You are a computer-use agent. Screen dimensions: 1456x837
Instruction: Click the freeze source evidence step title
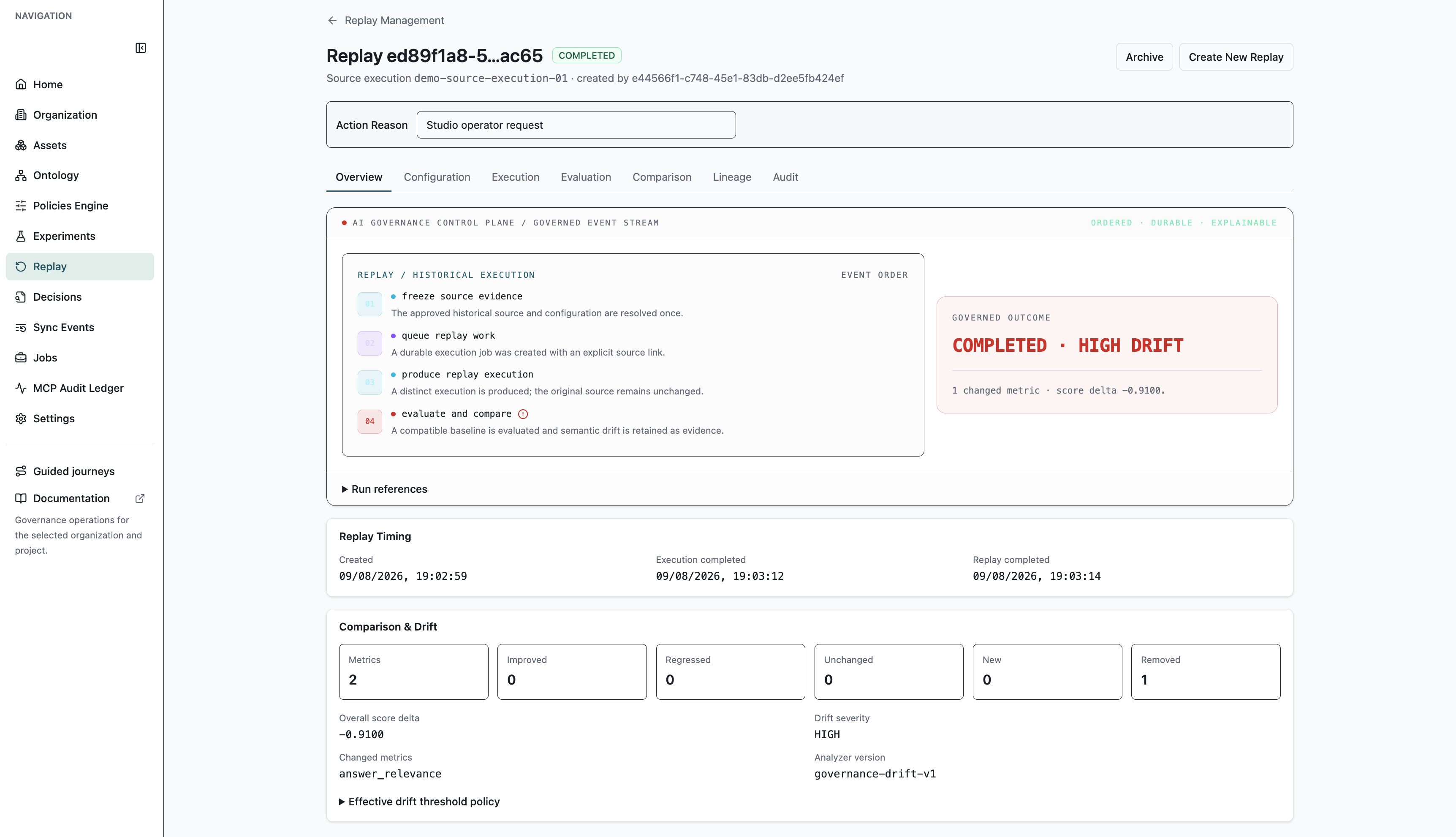(x=462, y=296)
